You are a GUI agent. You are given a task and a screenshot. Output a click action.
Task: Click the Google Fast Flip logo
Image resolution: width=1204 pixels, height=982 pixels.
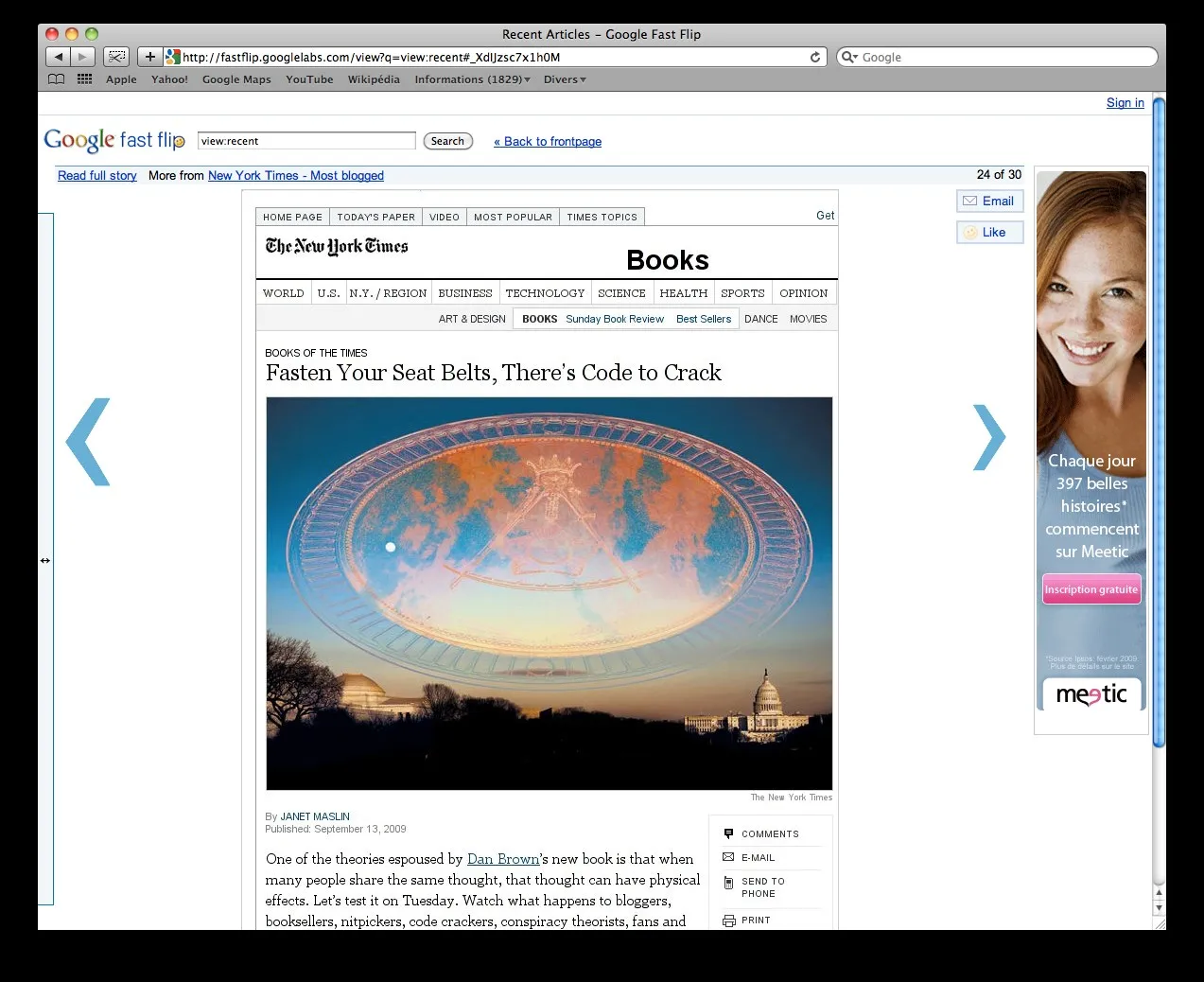(x=114, y=140)
